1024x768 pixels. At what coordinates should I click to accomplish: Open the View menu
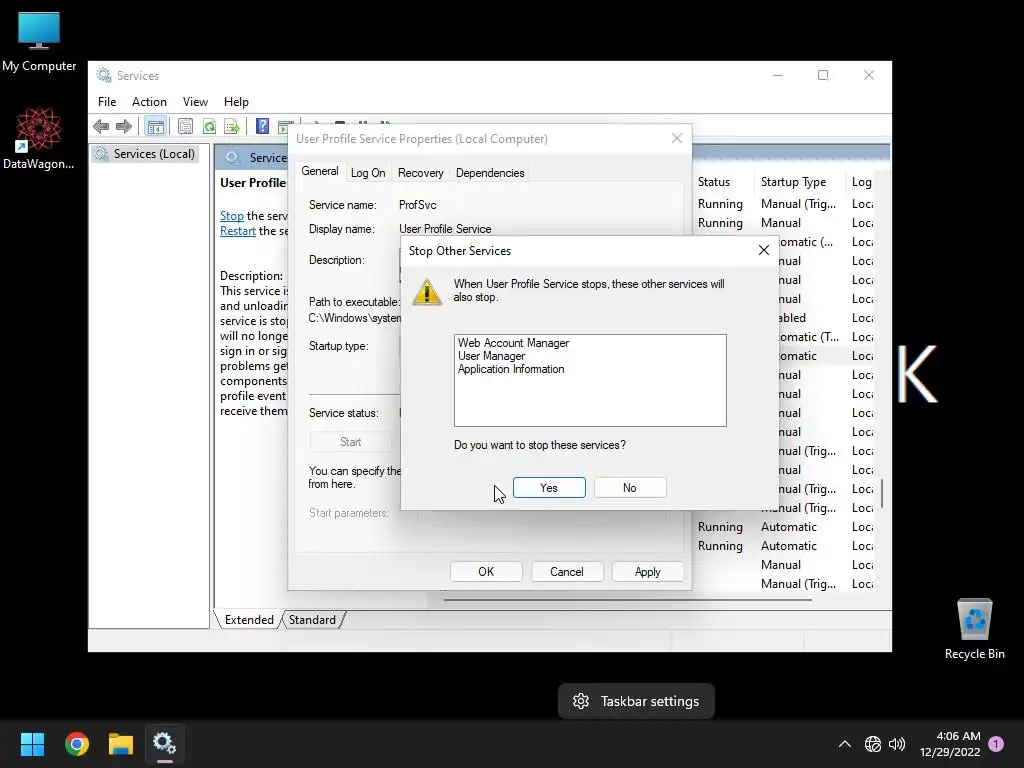point(195,102)
